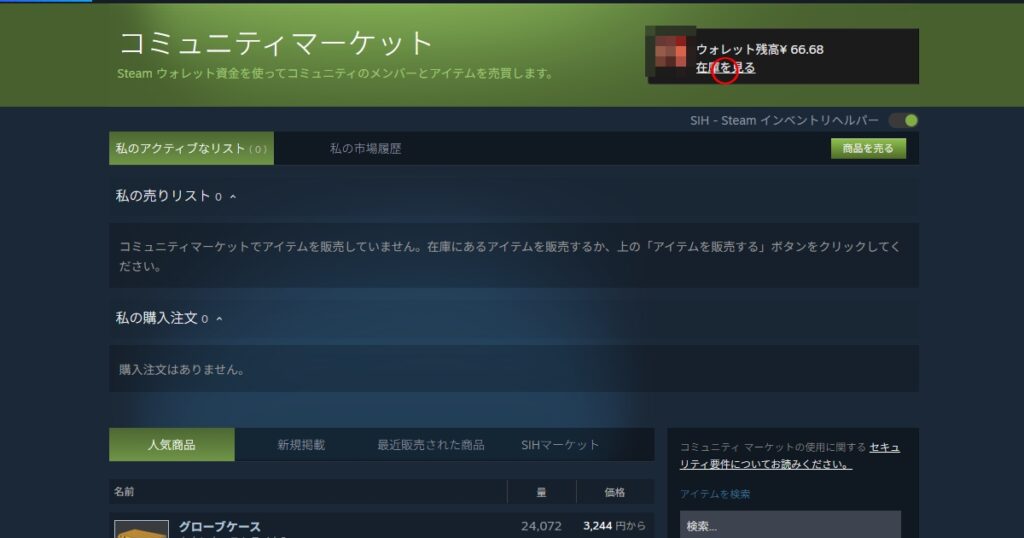Screen dimensions: 1024x538
Task: Click the user avatar next to wallet balance
Action: point(670,54)
